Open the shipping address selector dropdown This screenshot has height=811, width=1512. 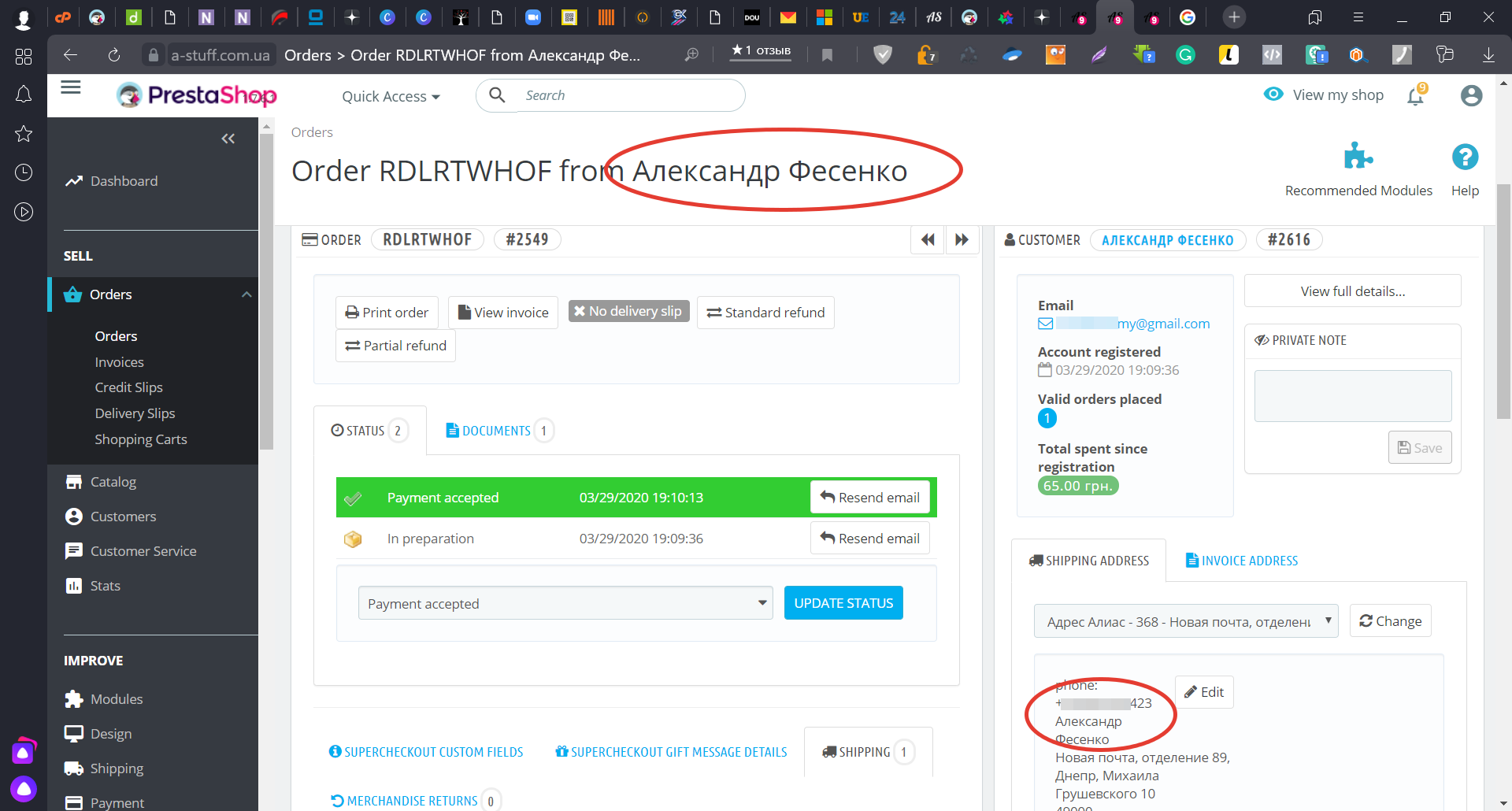point(1186,621)
